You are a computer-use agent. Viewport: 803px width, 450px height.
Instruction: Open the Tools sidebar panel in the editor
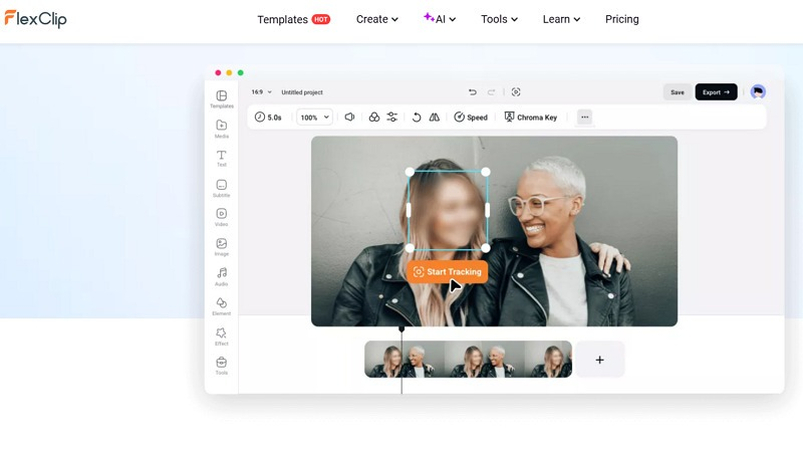click(222, 366)
